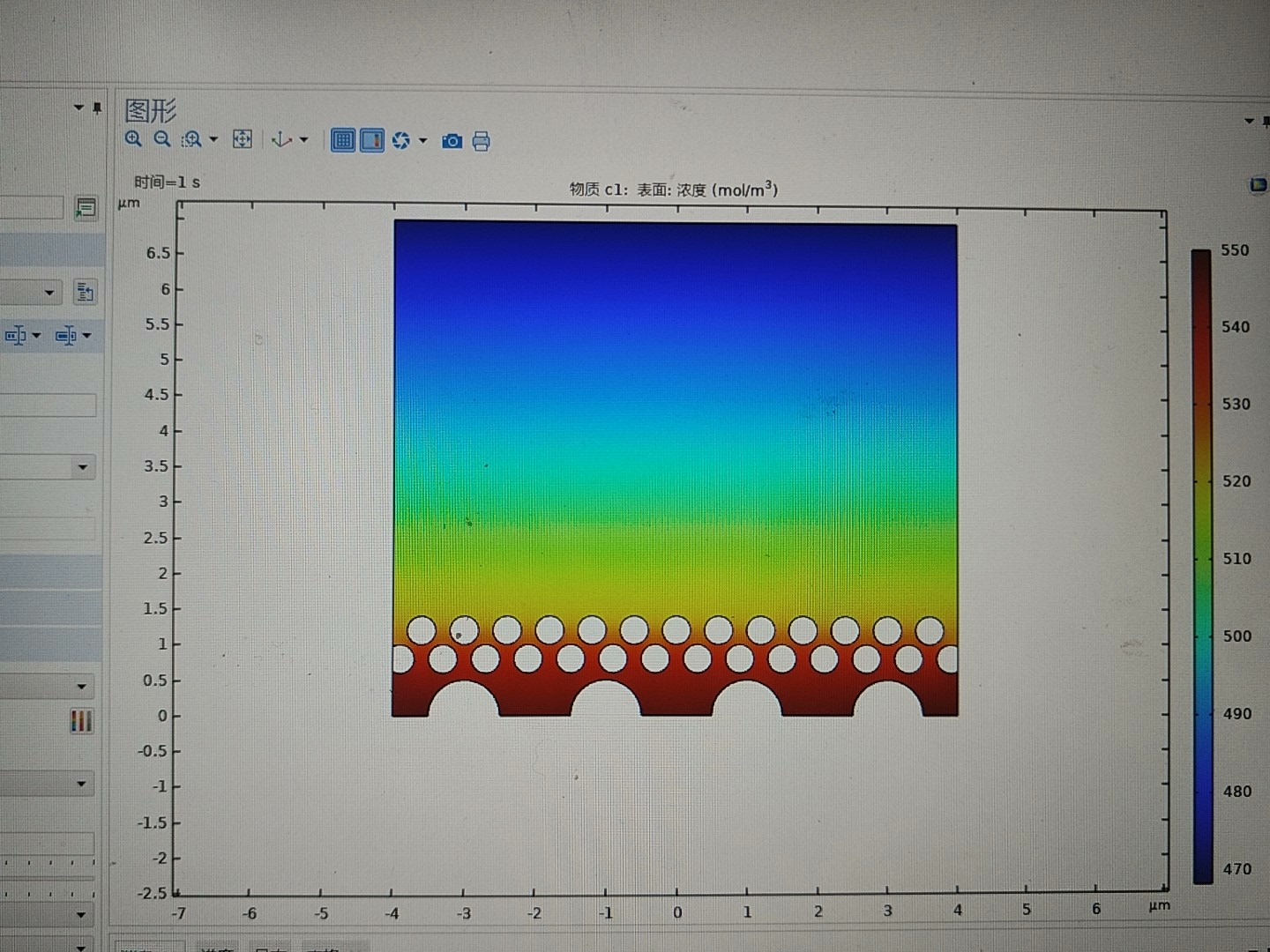Click the Zoom In magnifier icon

[x=133, y=138]
